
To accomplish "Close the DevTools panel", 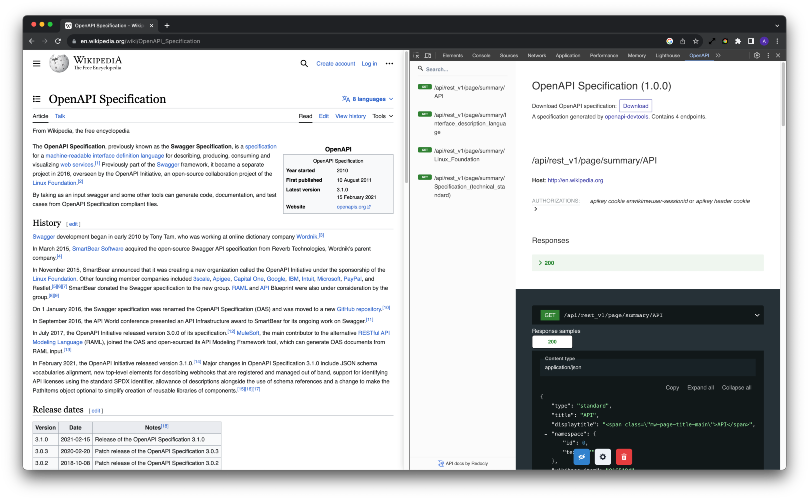I will click(x=778, y=55).
